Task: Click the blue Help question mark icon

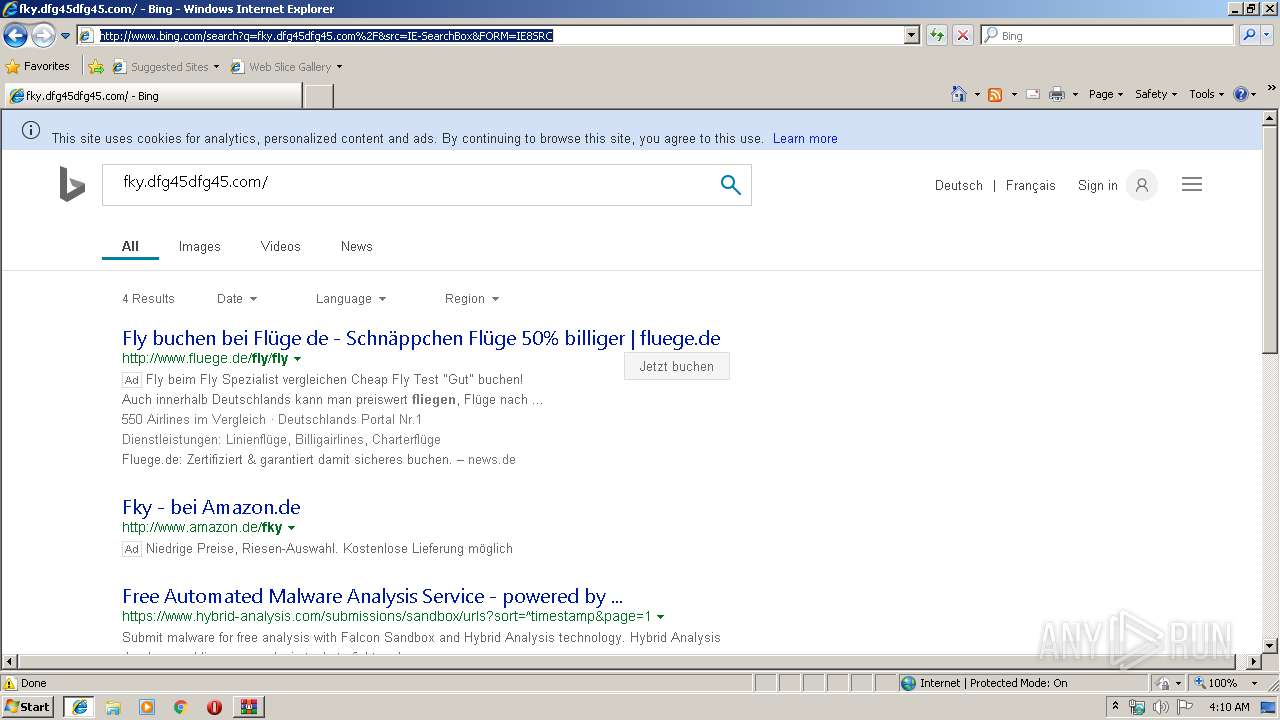Action: (x=1241, y=94)
